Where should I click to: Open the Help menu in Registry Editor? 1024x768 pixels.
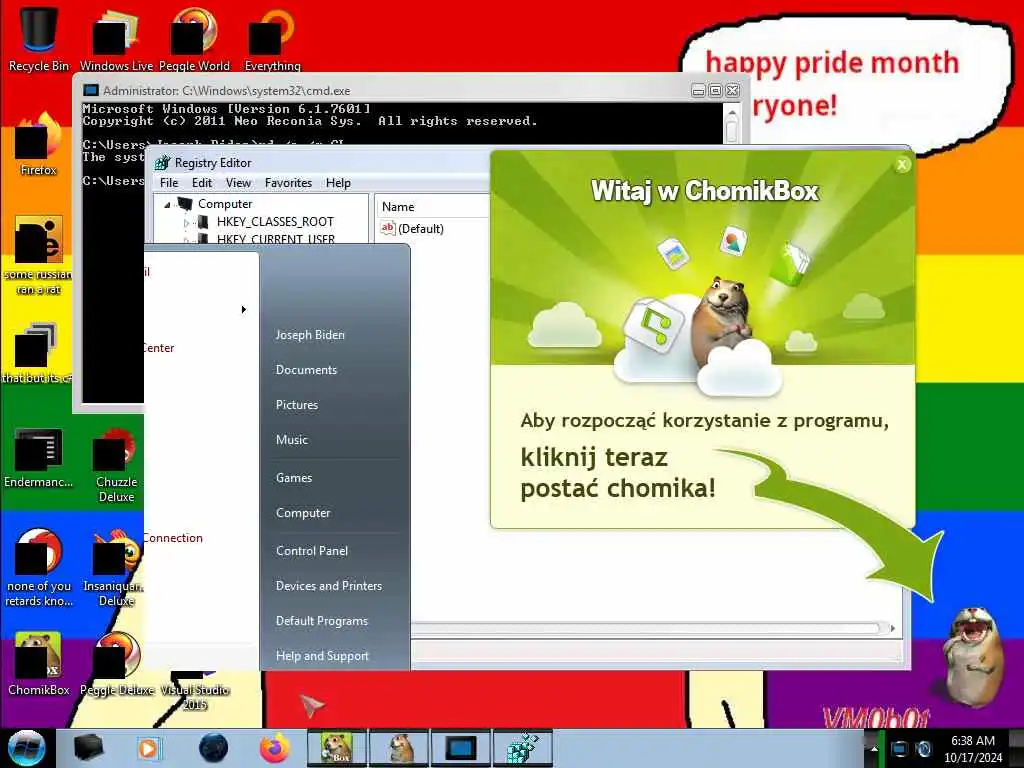pos(338,183)
